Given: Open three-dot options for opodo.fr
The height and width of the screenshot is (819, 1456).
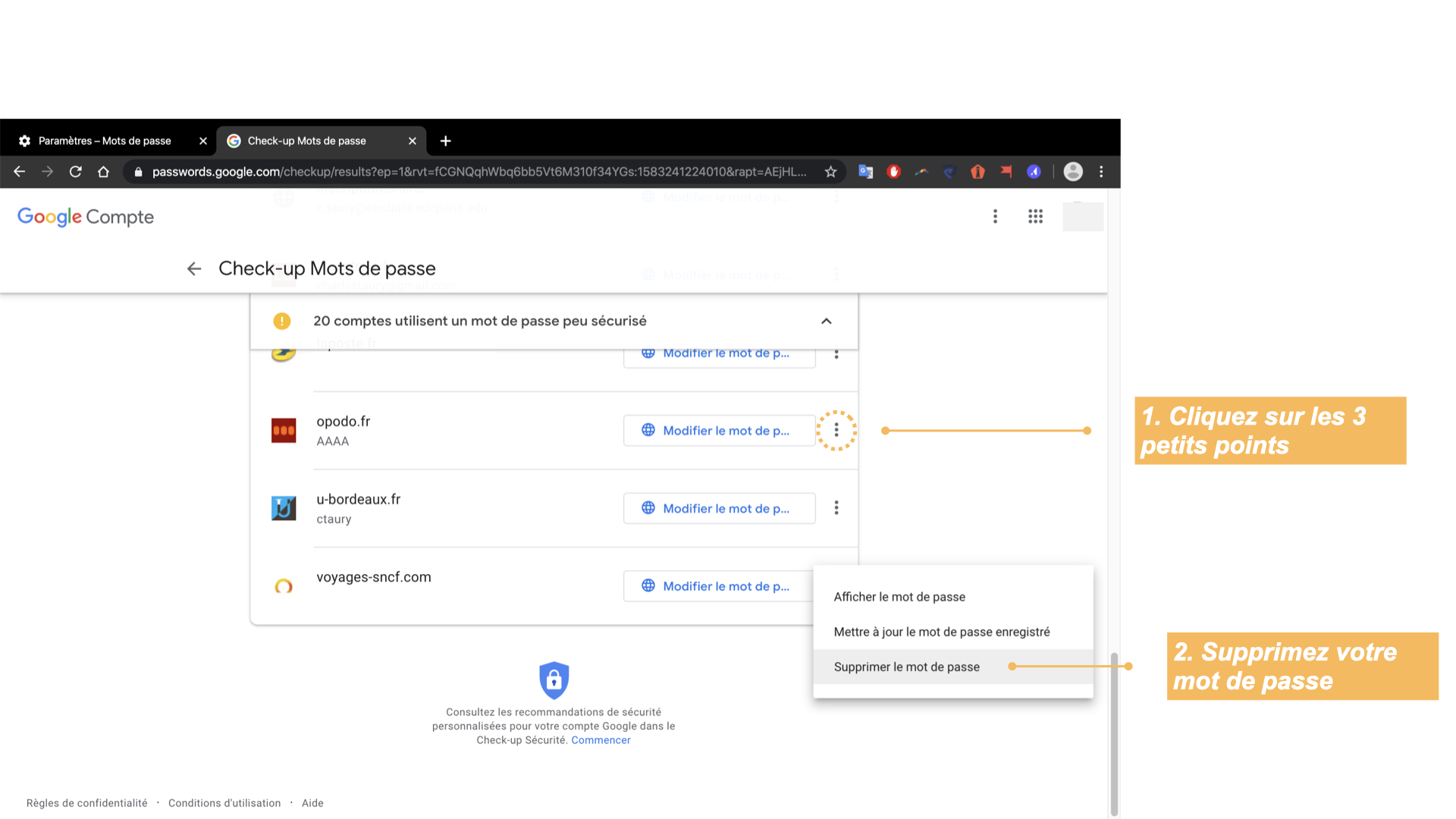Looking at the screenshot, I should [836, 431].
